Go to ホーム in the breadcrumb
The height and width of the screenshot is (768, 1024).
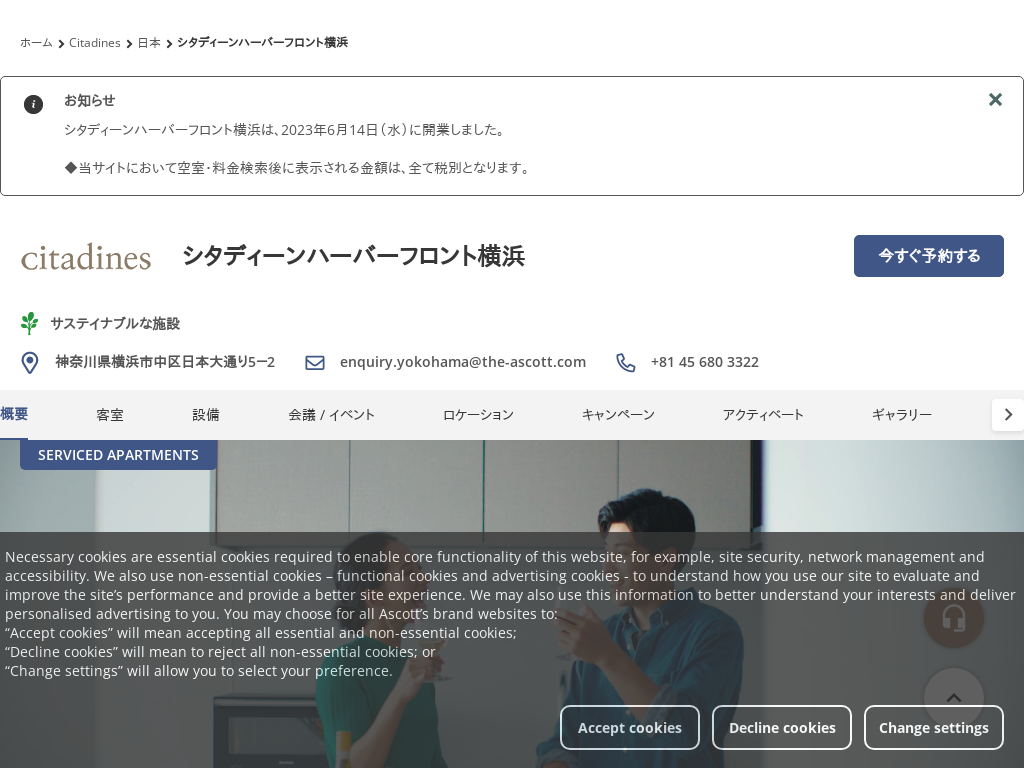(36, 43)
